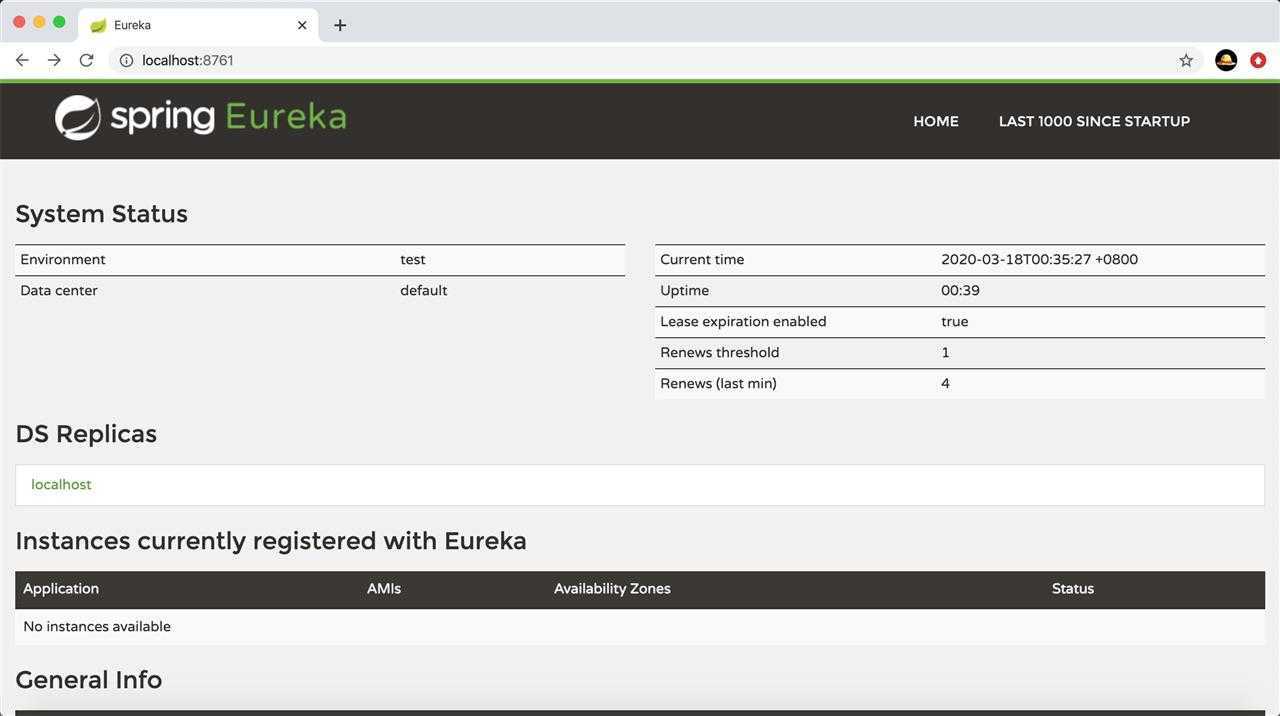The height and width of the screenshot is (716, 1280).
Task: Click the System Status heading
Action: click(x=101, y=214)
